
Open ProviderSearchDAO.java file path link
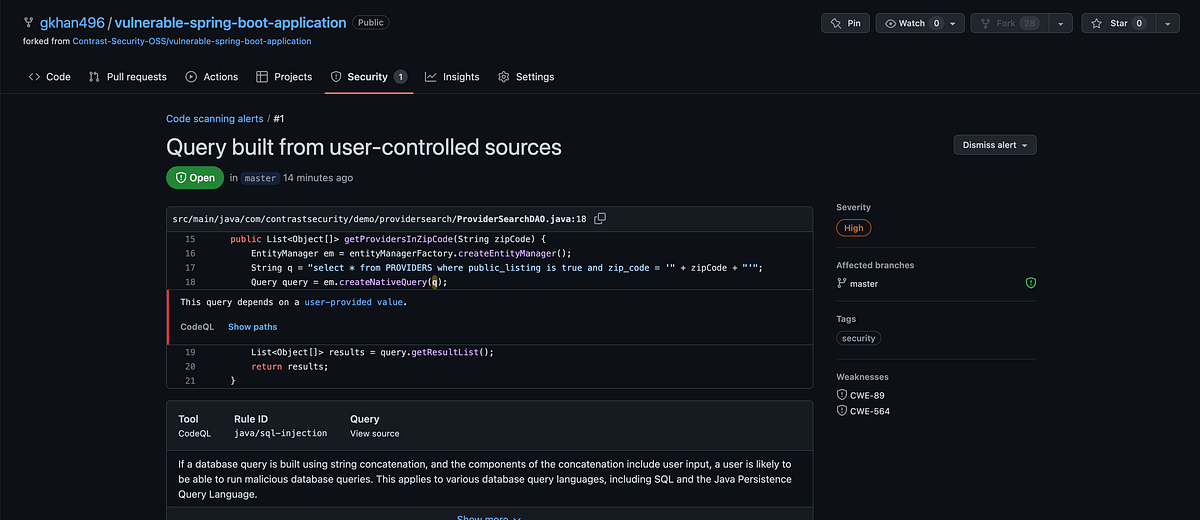pyautogui.click(x=379, y=218)
